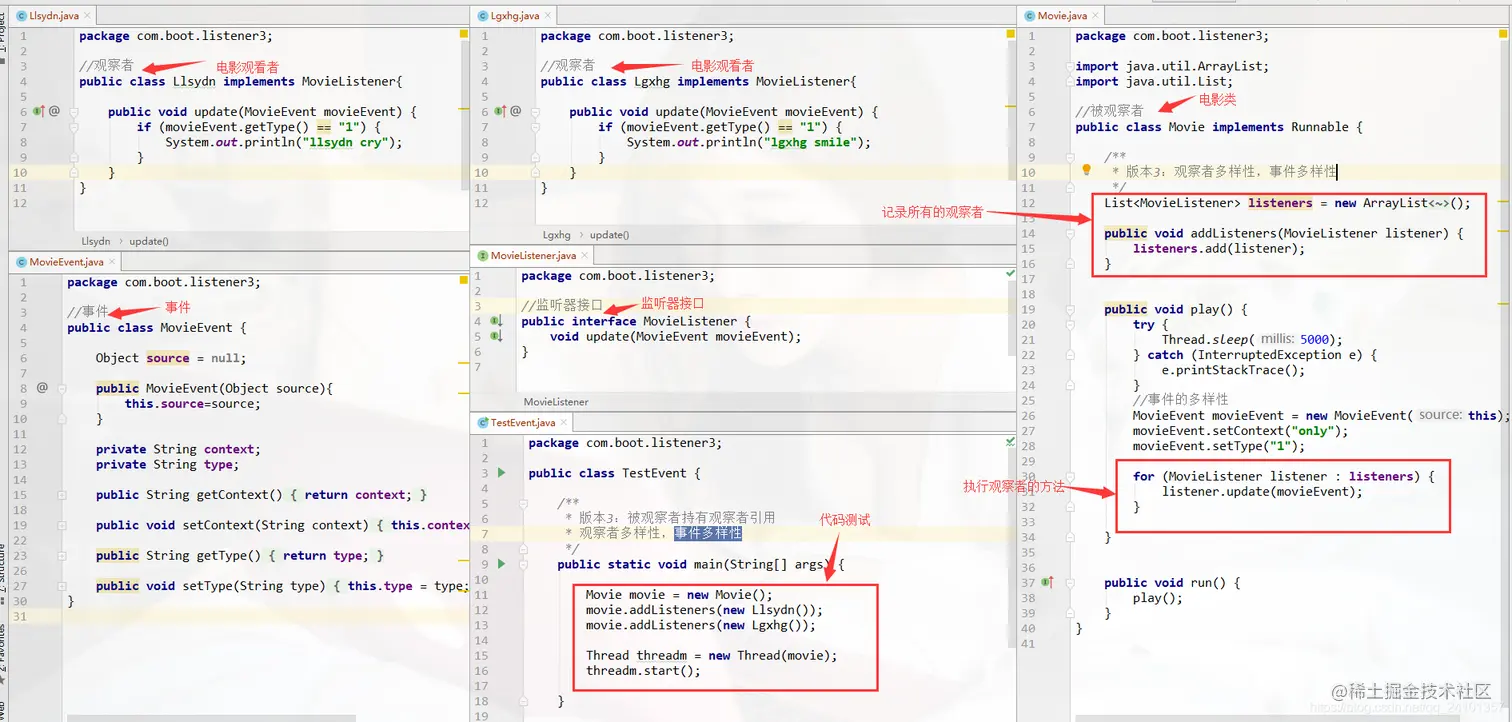This screenshot has width=1512, height=722.
Task: Collapse MovieEvent constructor fold marker
Action: click(x=62, y=388)
